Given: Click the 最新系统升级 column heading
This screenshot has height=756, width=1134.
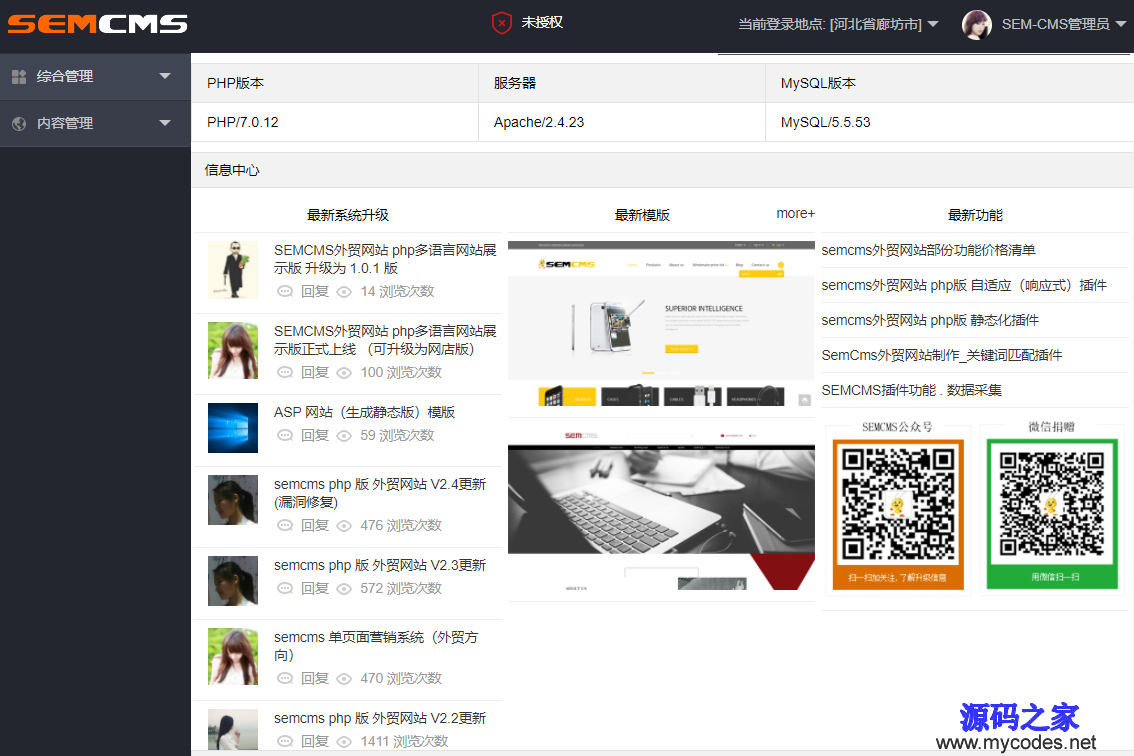Looking at the screenshot, I should pos(348,215).
